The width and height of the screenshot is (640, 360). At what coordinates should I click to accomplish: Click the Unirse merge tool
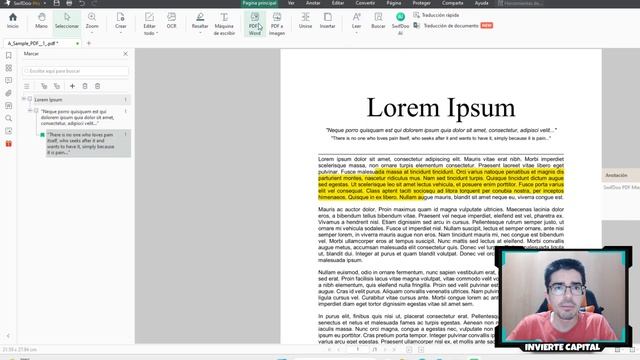click(305, 21)
